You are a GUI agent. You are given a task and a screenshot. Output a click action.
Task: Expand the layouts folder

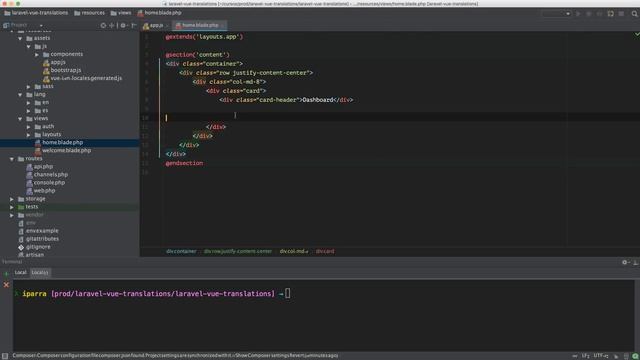tap(29, 135)
